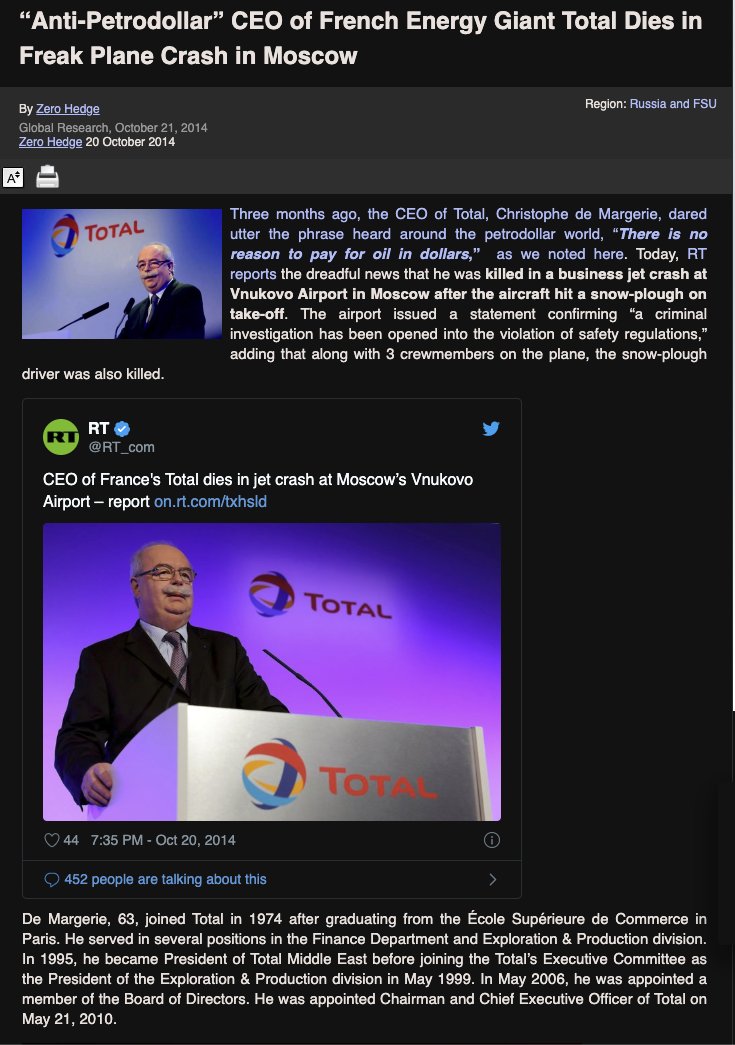The image size is (735, 1045).
Task: Open the Russia and FSU region link
Action: coord(673,103)
